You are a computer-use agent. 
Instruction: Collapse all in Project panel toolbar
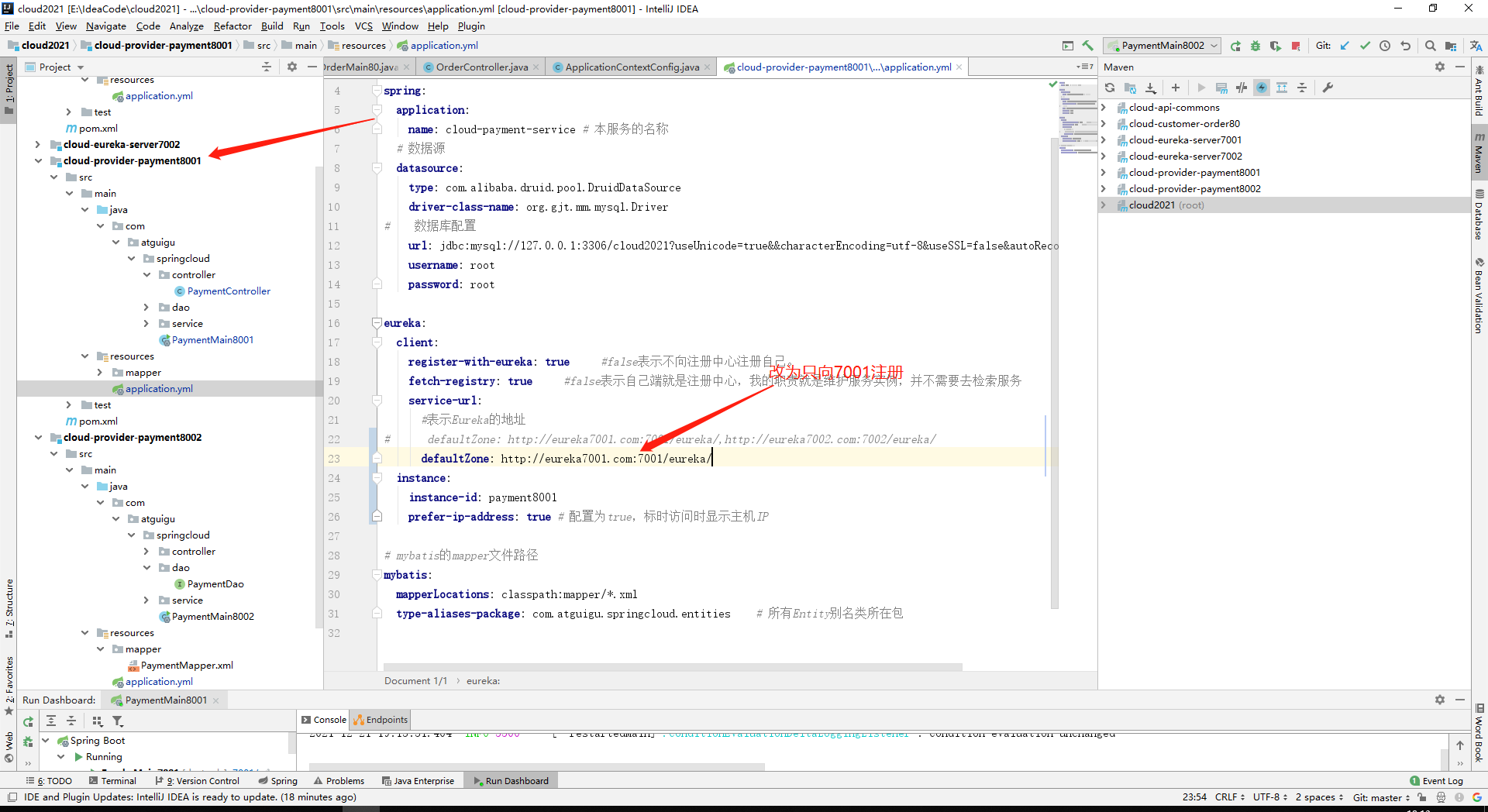[267, 67]
